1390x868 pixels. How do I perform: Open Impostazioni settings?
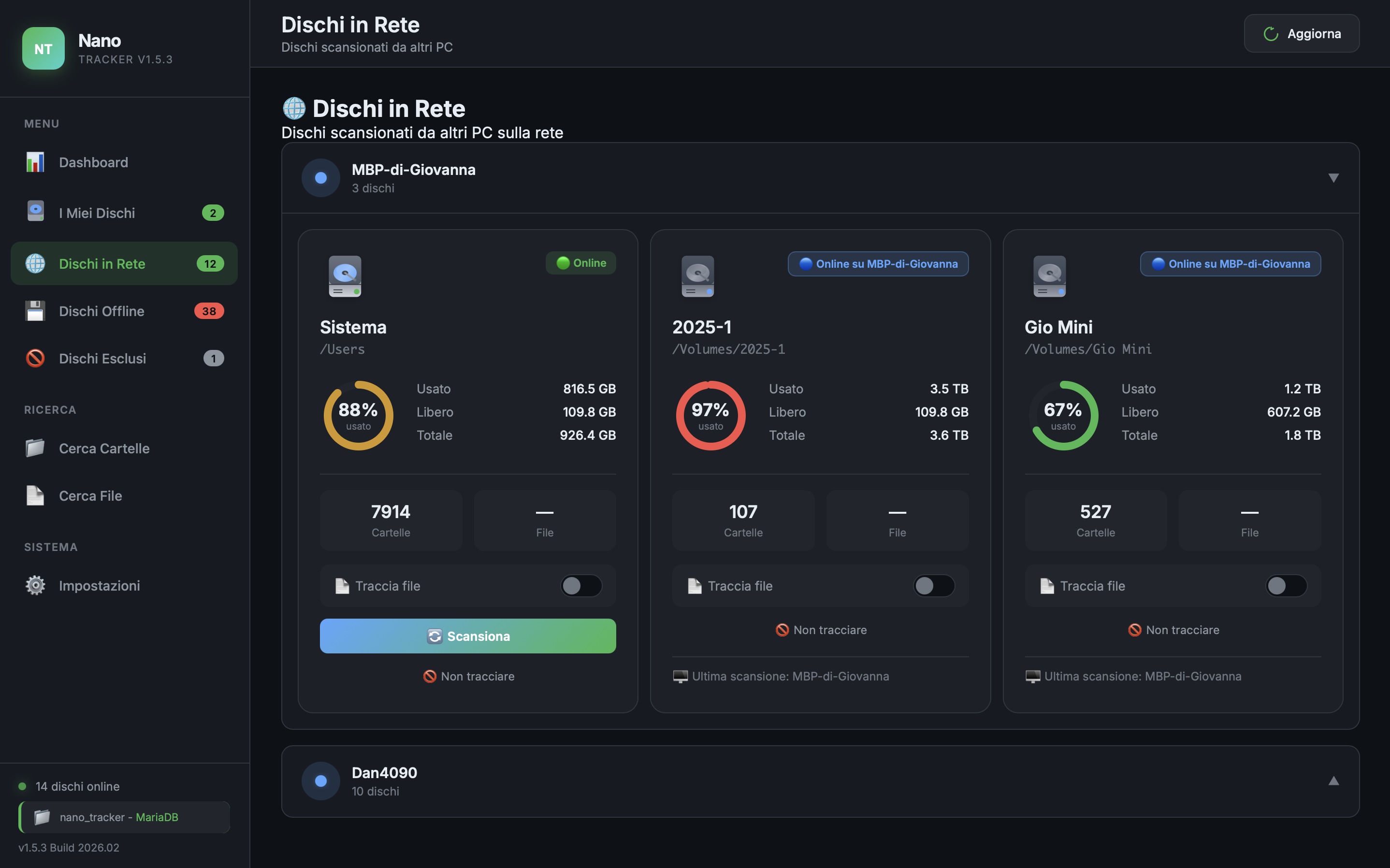pyautogui.click(x=99, y=585)
